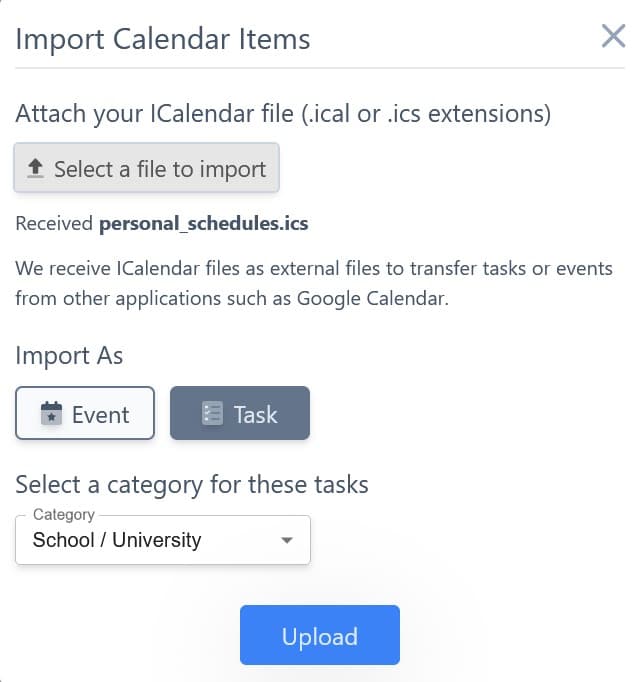Screen dimensions: 638x682
Task: Click the calendar star icon on Event
Action: 51,414
